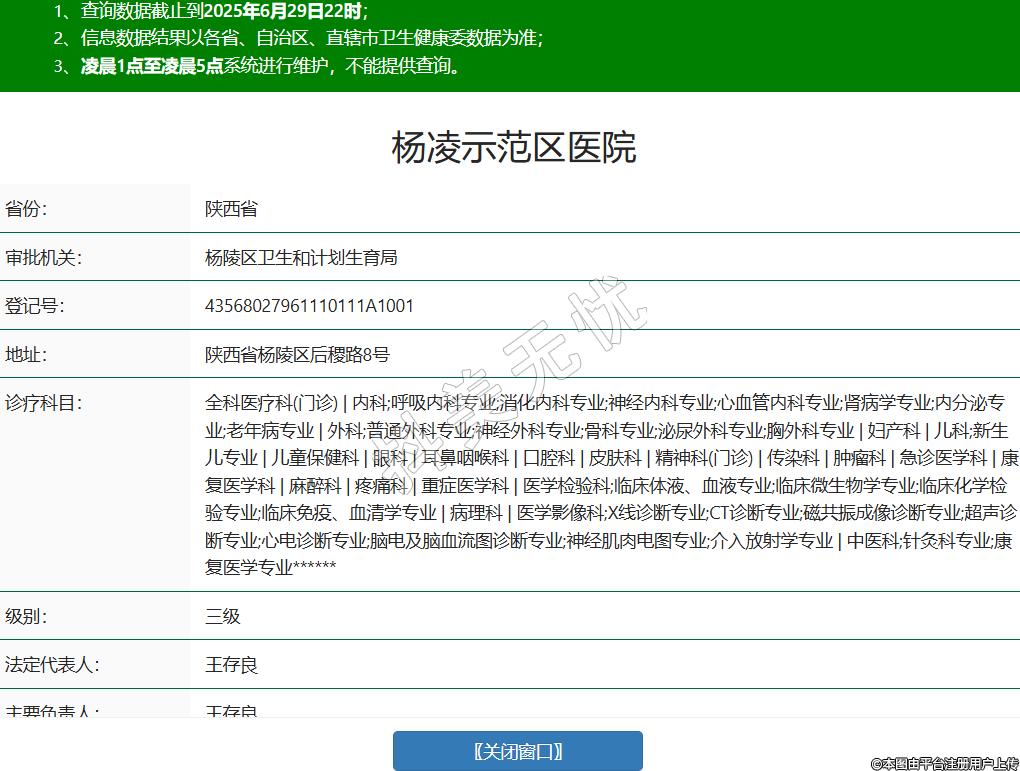Select the value 杨陵区卫生和计划生育局
This screenshot has width=1020, height=771.
[301, 257]
